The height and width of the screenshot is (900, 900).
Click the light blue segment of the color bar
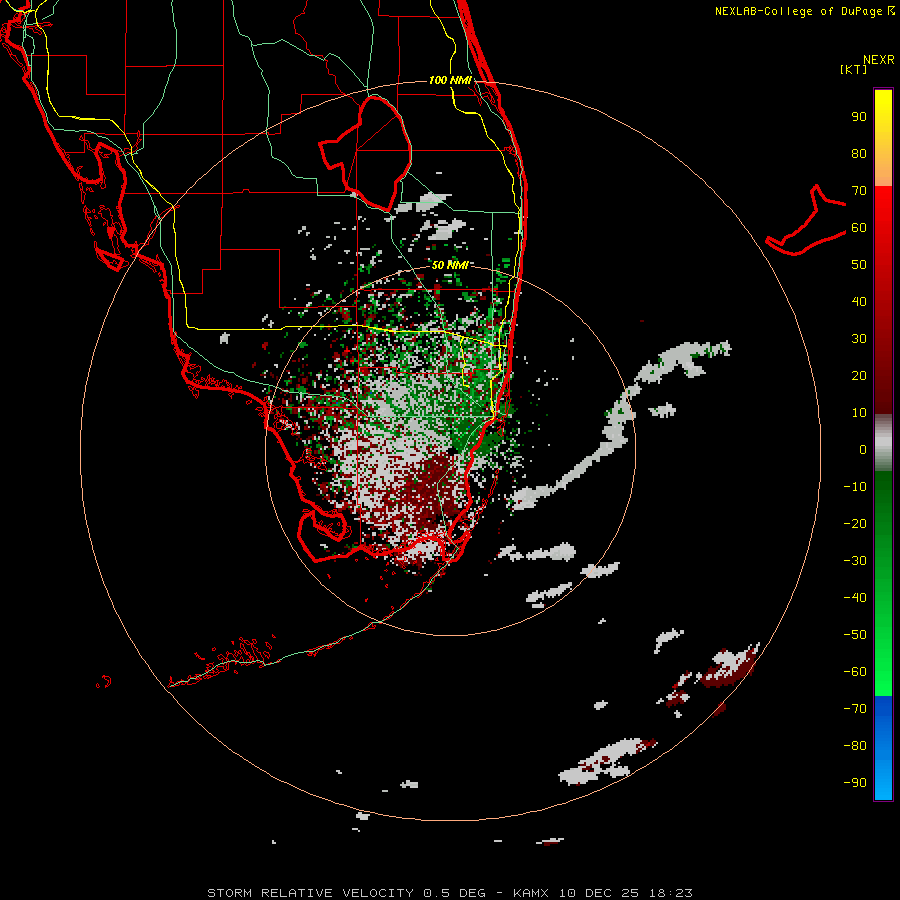coord(883,778)
